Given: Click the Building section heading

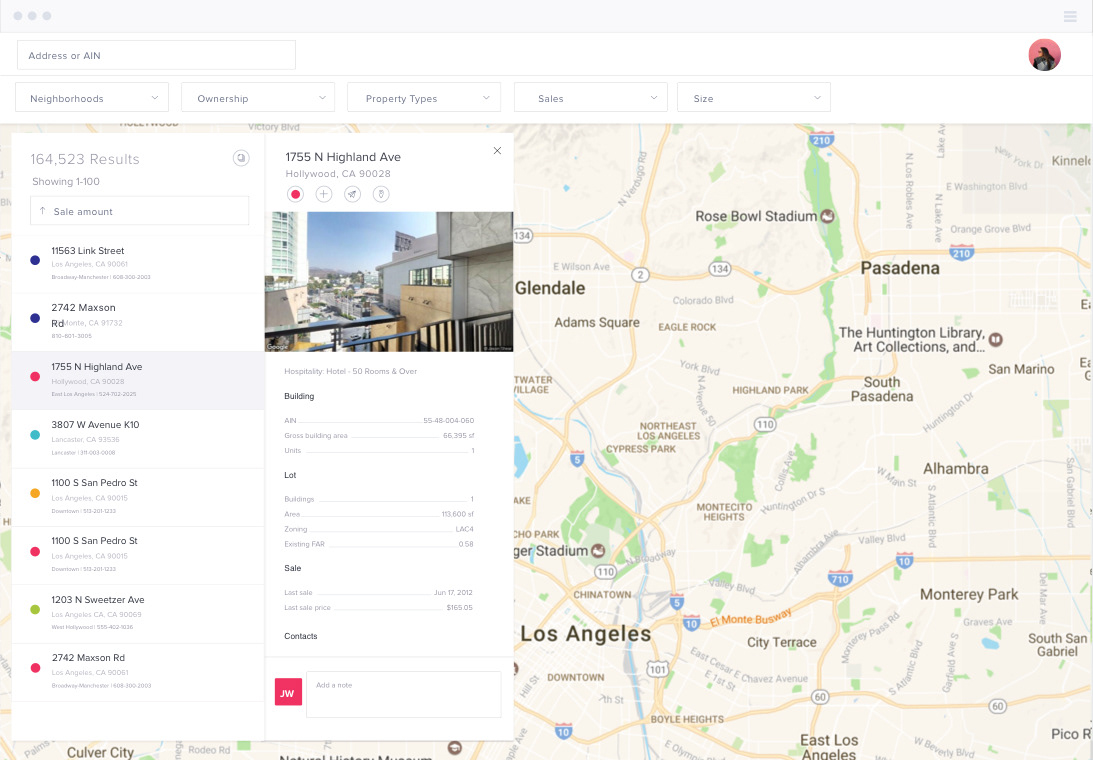Looking at the screenshot, I should pyautogui.click(x=299, y=396).
